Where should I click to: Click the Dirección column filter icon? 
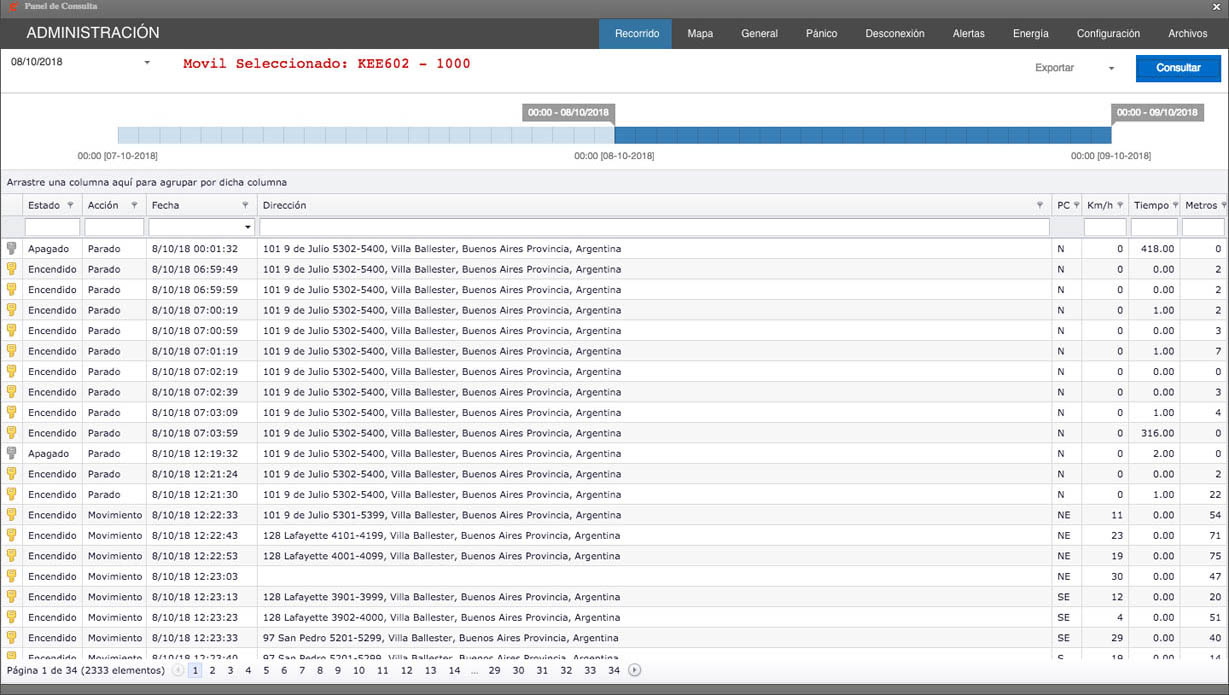tap(1040, 205)
